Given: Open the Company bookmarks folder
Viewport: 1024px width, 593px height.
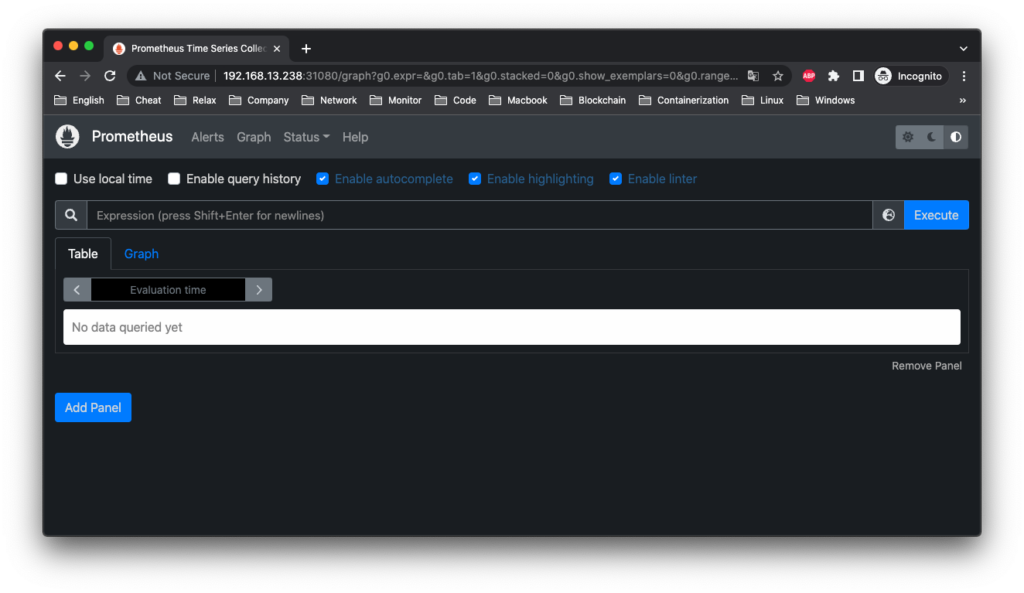Looking at the screenshot, I should 259,100.
